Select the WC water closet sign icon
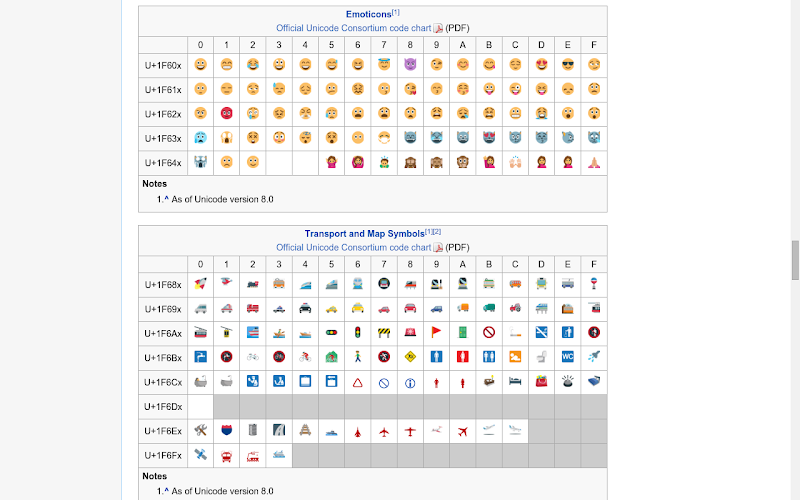 click(567, 357)
